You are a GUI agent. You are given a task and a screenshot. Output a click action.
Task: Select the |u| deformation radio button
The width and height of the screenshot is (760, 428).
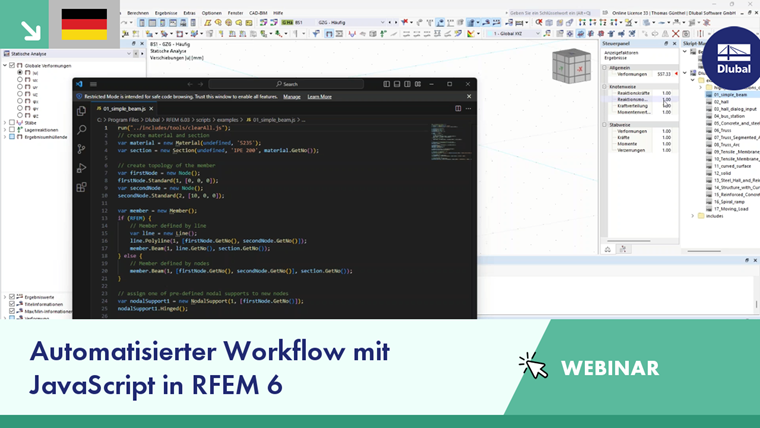click(x=20, y=72)
